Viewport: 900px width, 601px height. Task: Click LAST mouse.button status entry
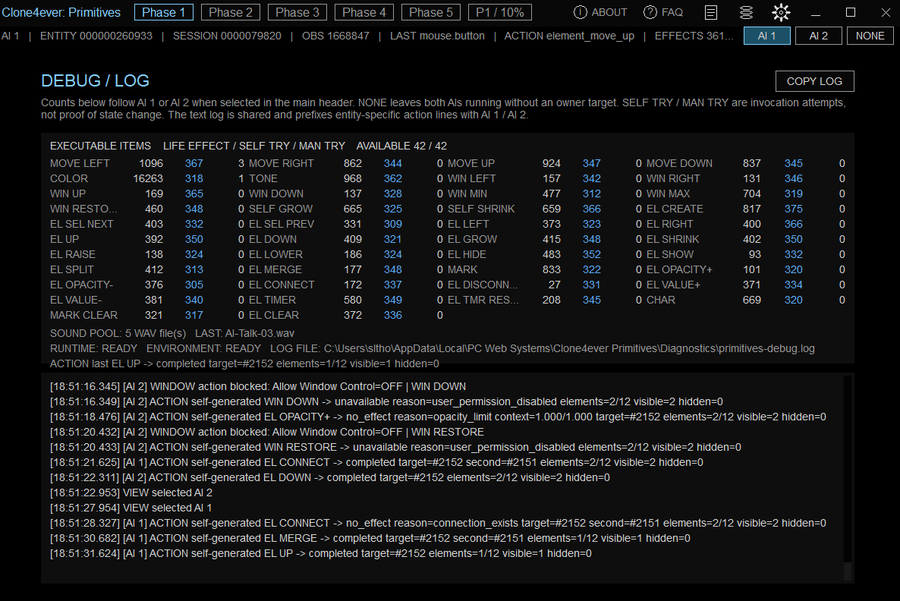(437, 36)
